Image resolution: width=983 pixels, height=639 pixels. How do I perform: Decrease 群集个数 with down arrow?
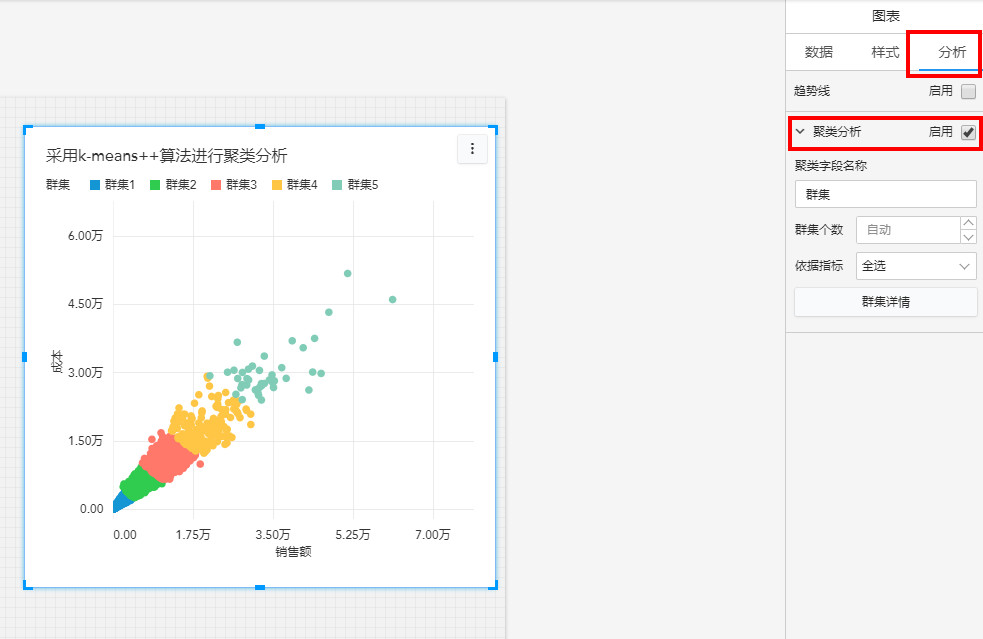click(968, 237)
